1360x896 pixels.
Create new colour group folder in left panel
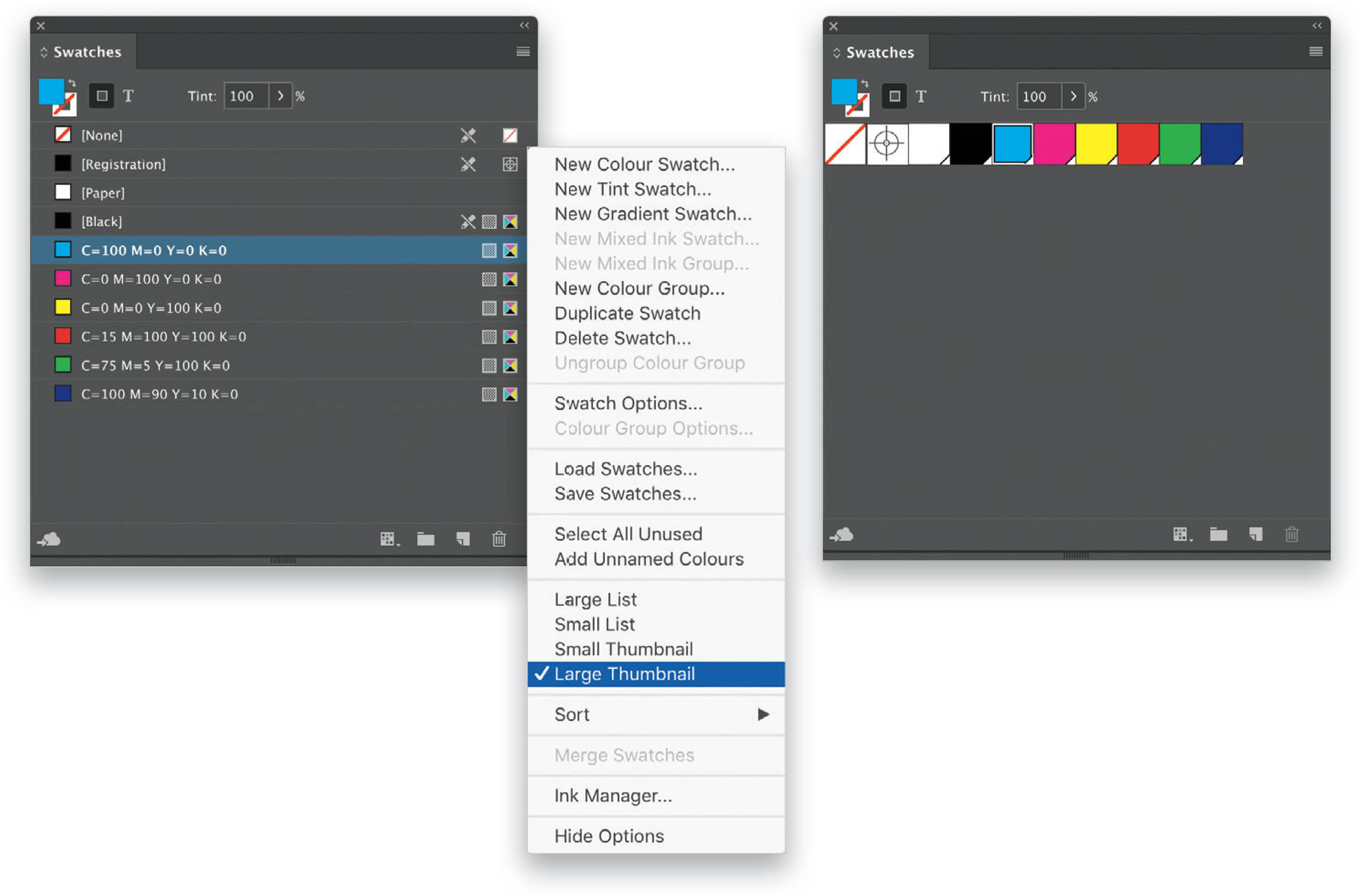(426, 539)
